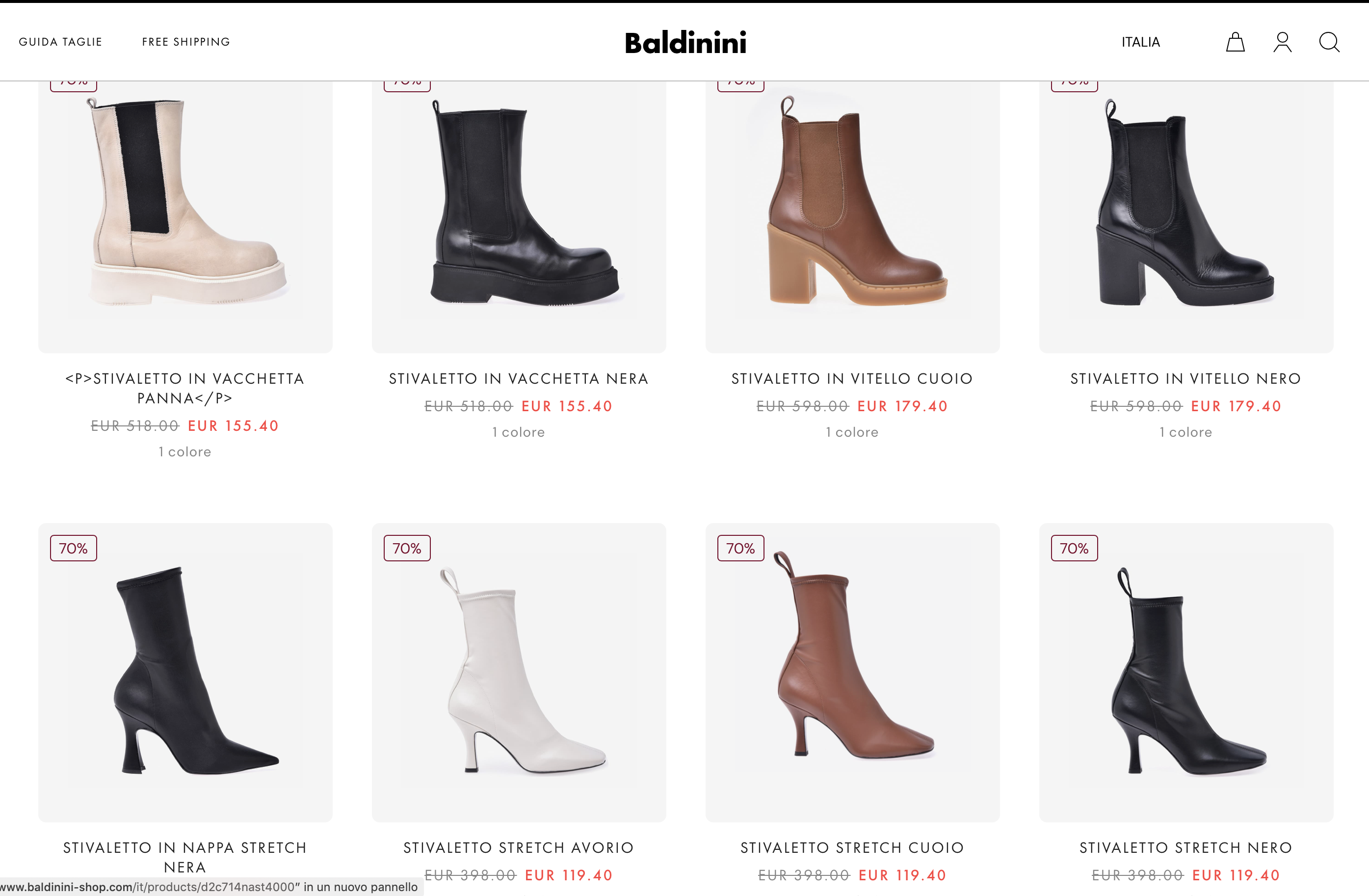
Task: Click 70% badge on Stretch Avorio boot
Action: tap(407, 548)
